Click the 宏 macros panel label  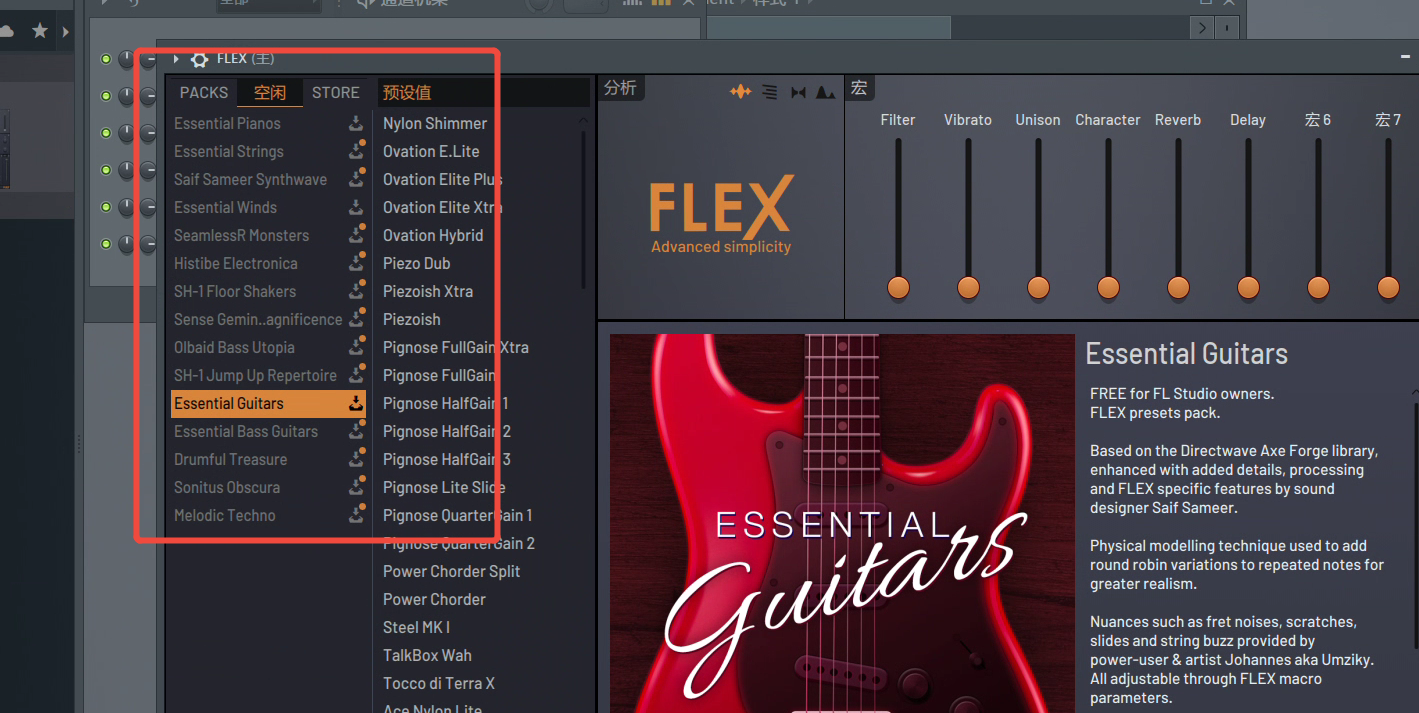[x=859, y=88]
